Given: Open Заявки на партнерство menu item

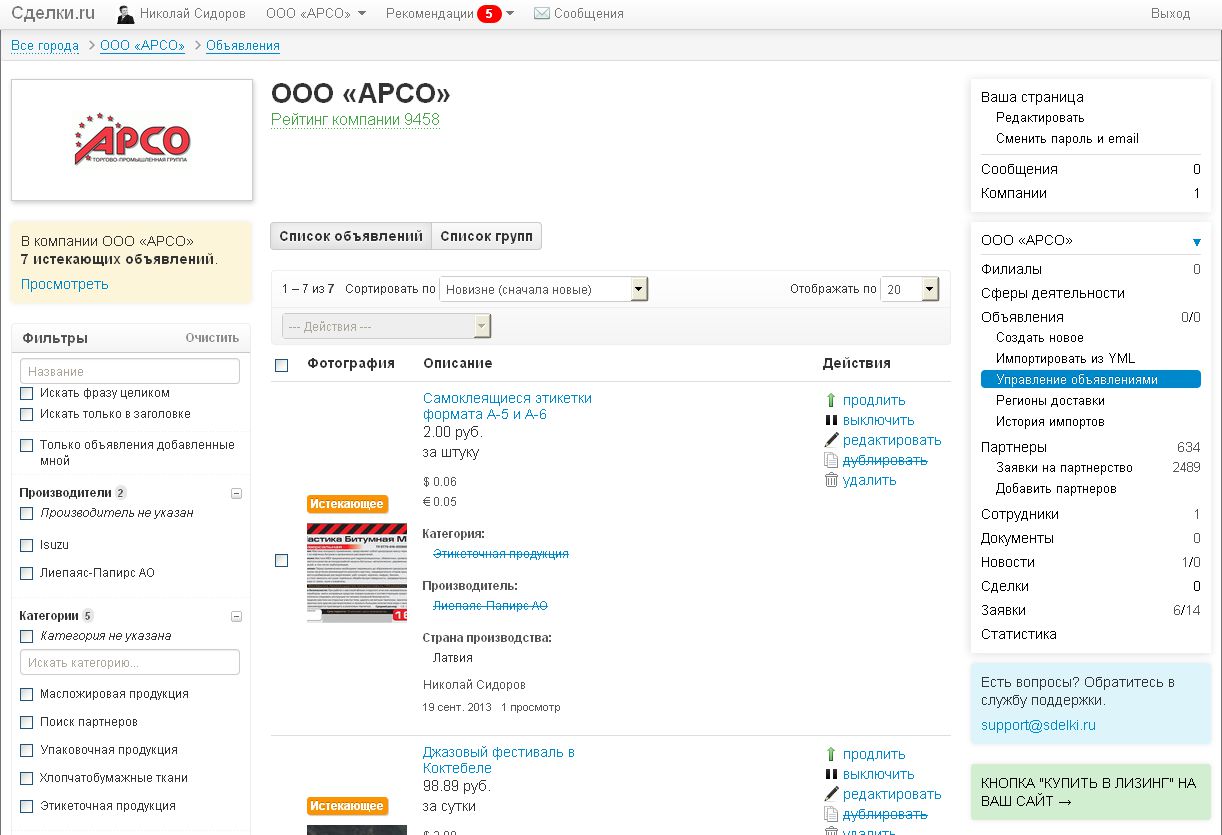Looking at the screenshot, I should (x=1064, y=468).
